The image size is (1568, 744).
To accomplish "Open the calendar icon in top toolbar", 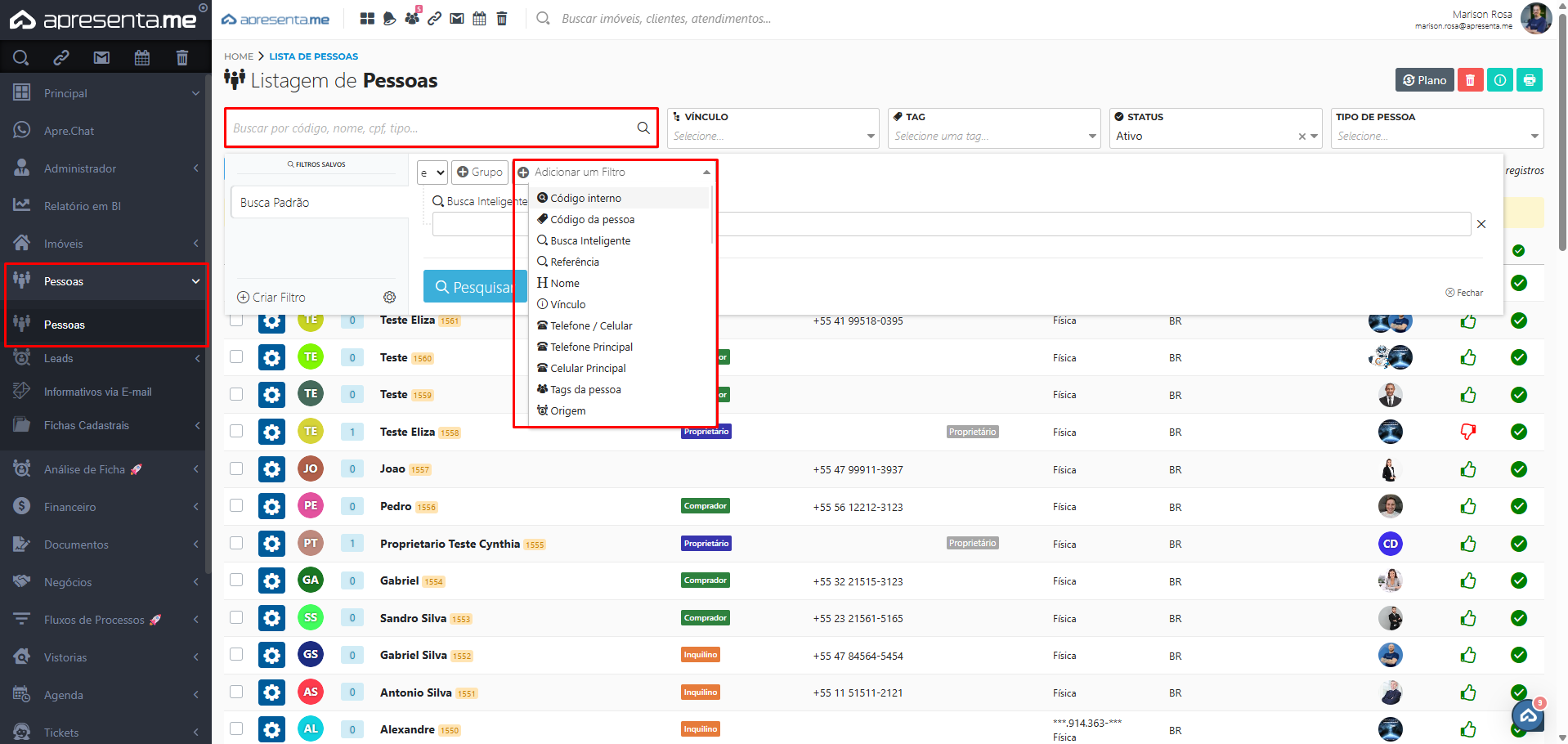I will point(479,18).
